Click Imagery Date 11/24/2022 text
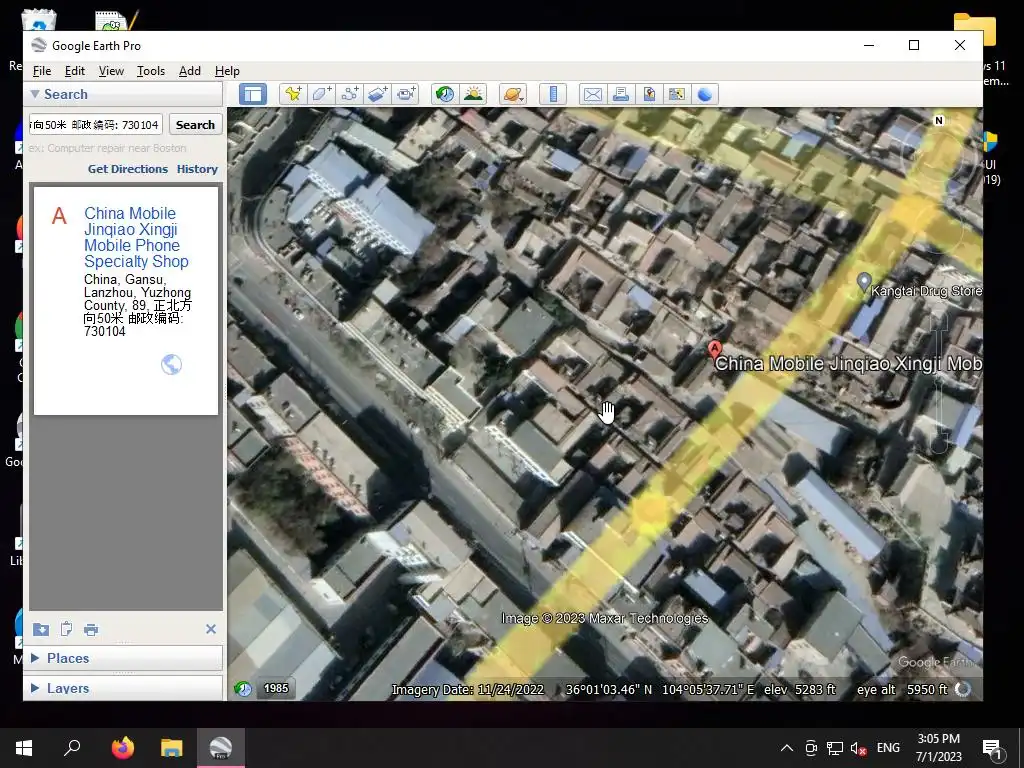The image size is (1024, 768). (x=468, y=690)
